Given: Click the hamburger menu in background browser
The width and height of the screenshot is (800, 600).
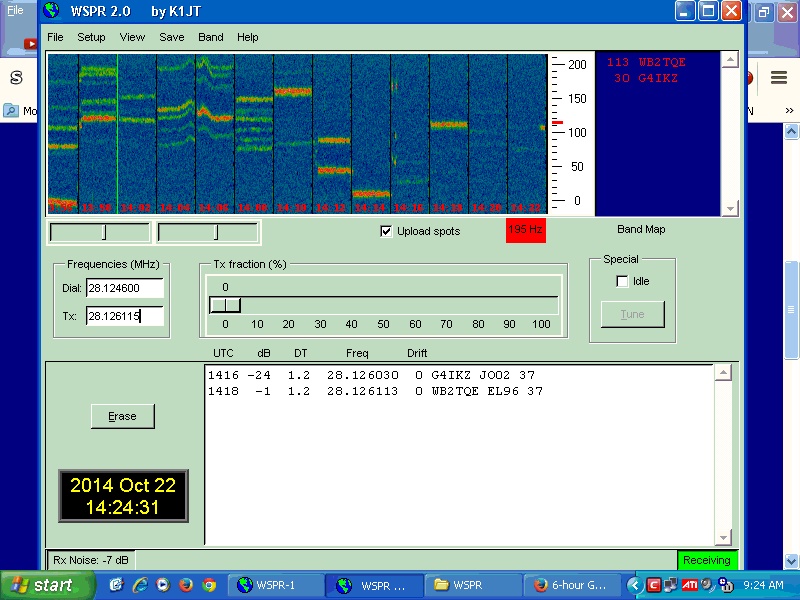Looking at the screenshot, I should [x=779, y=78].
